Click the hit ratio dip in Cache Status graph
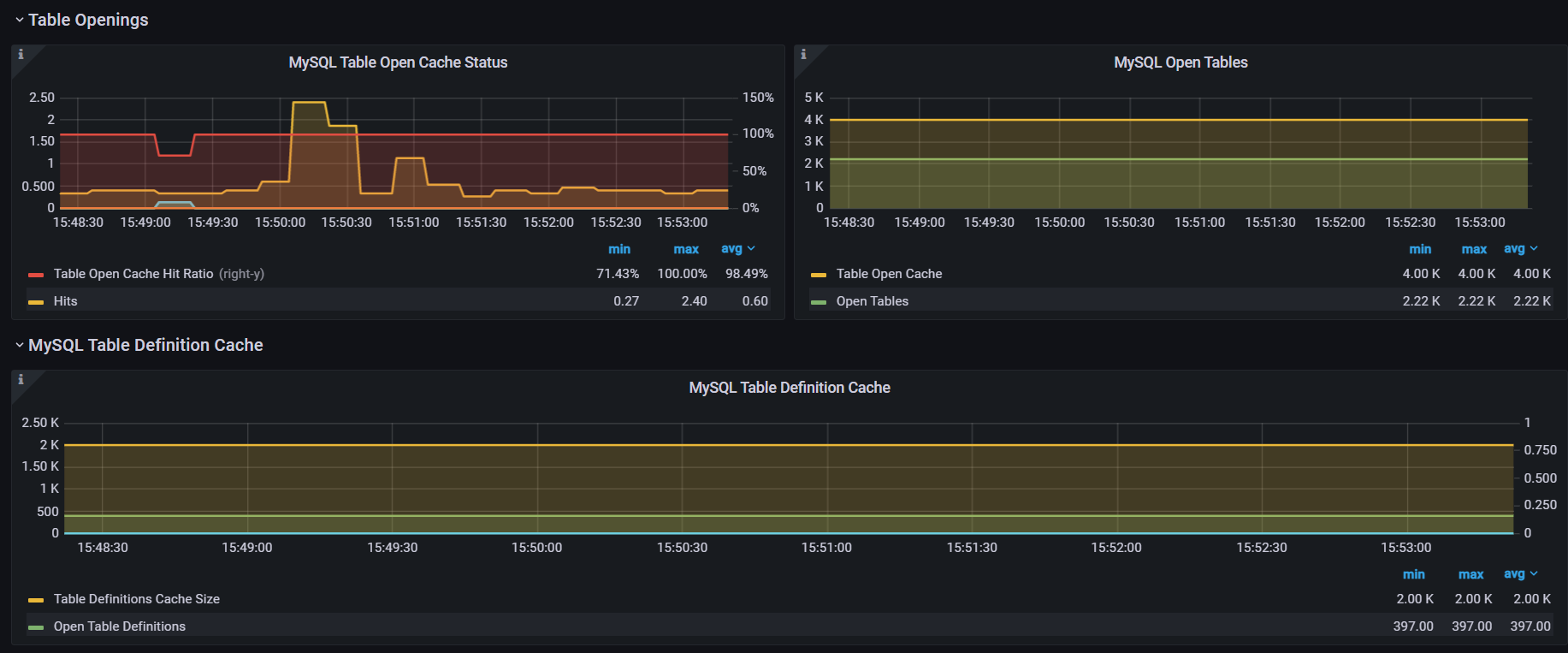Screen dimensions: 1568x653 [175, 155]
